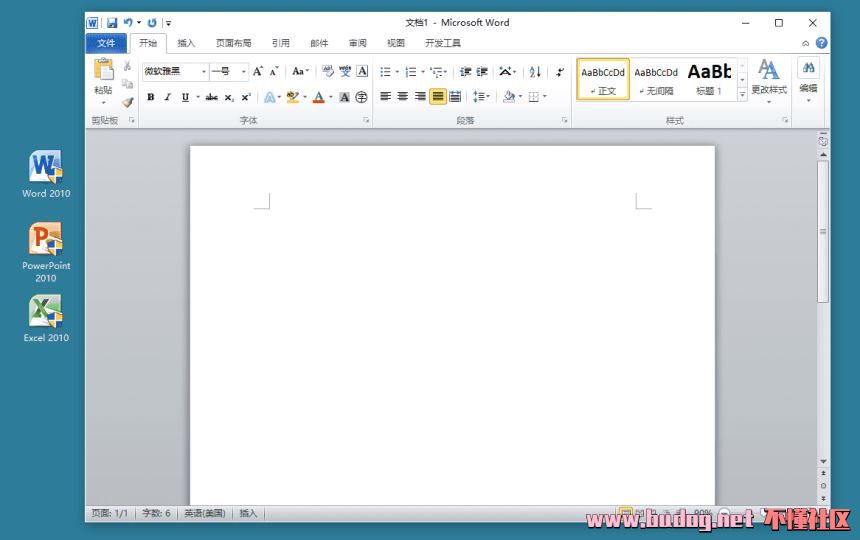The width and height of the screenshot is (860, 540).
Task: Click the Sort A-Z icon
Action: pos(535,72)
